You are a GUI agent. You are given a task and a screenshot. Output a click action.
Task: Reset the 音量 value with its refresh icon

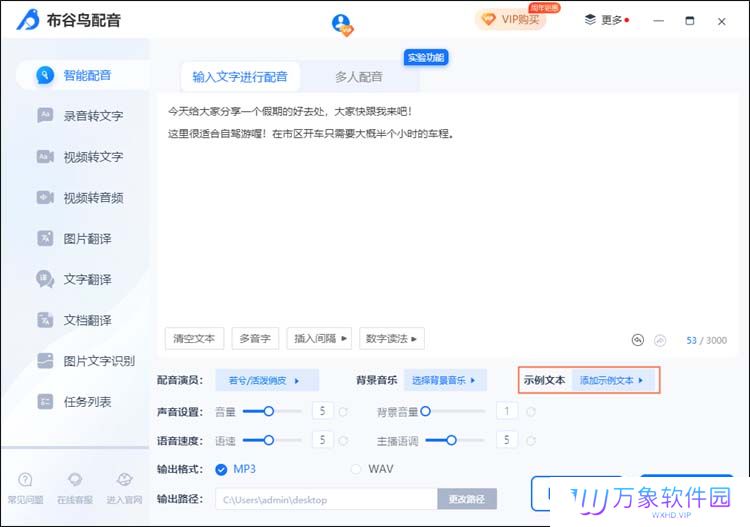343,412
